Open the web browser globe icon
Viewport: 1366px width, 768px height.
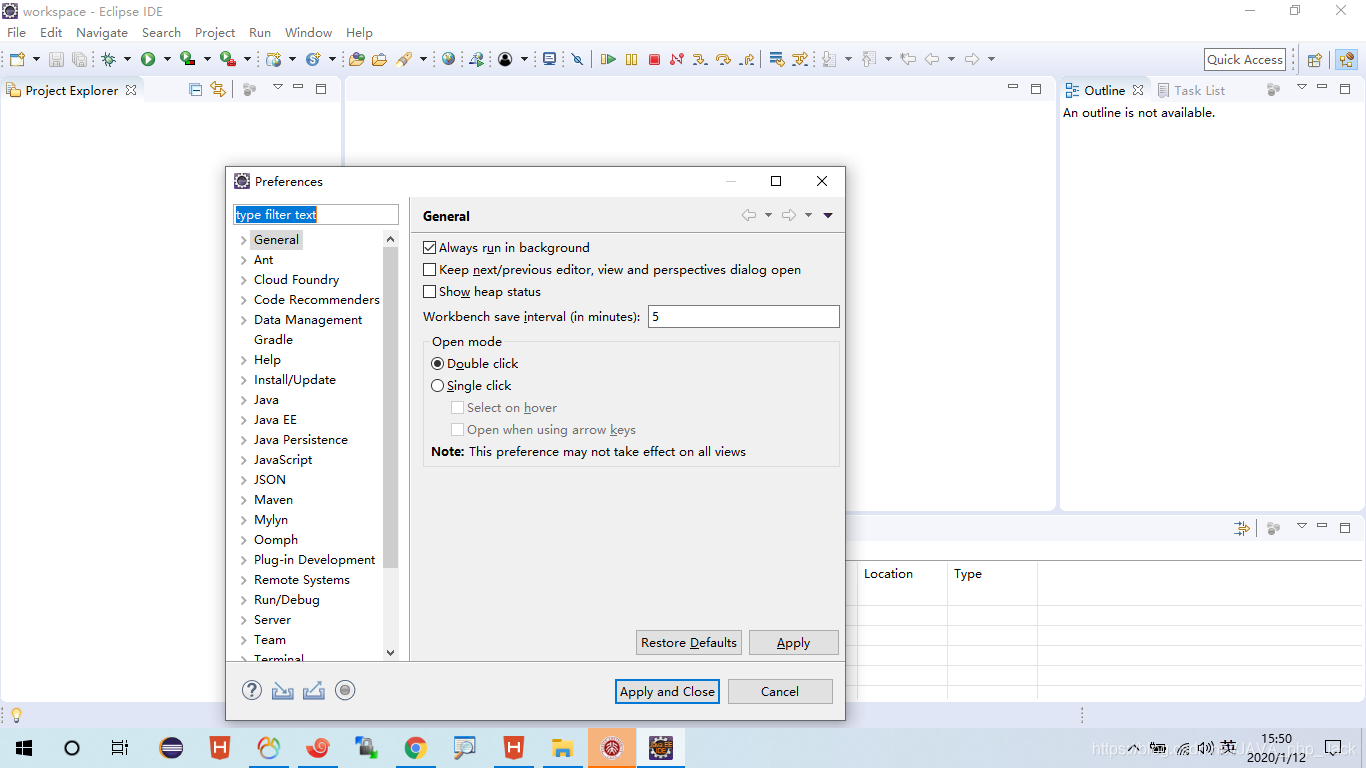coord(448,59)
